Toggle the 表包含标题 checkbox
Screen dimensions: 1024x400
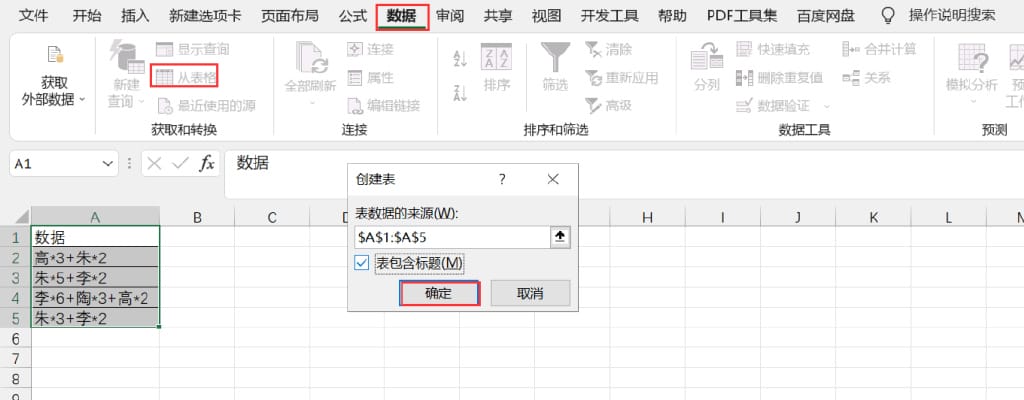363,263
